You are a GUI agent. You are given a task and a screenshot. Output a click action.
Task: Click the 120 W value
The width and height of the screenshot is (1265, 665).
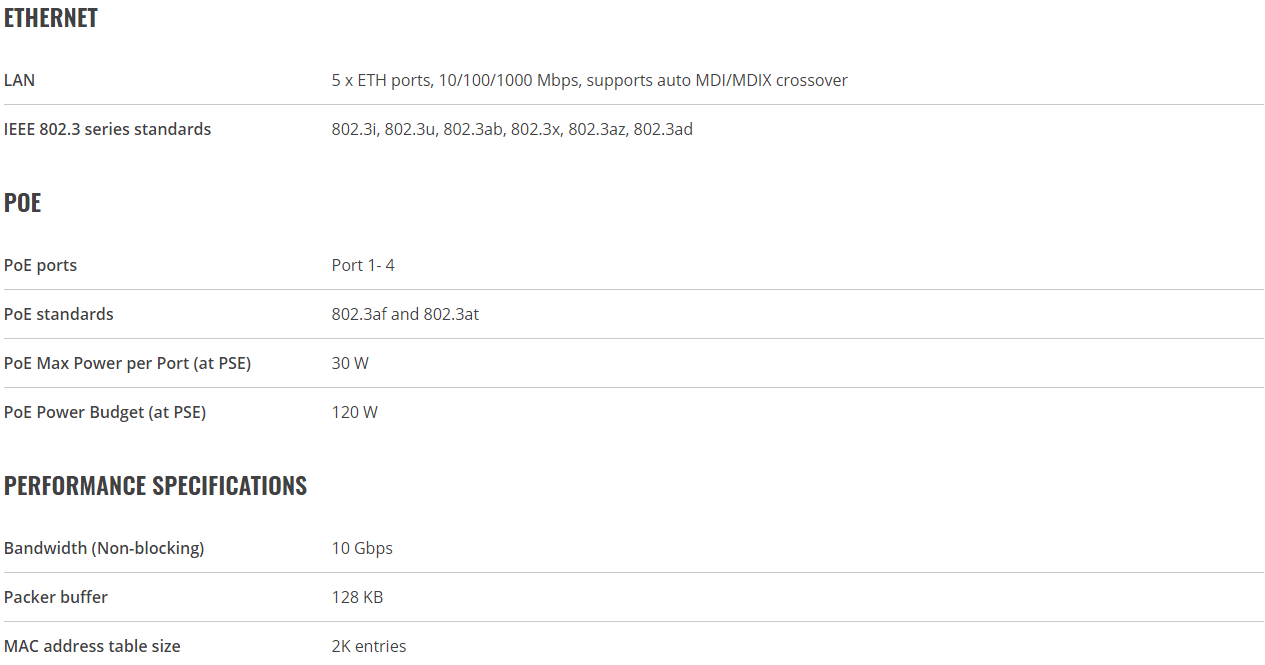tap(355, 412)
